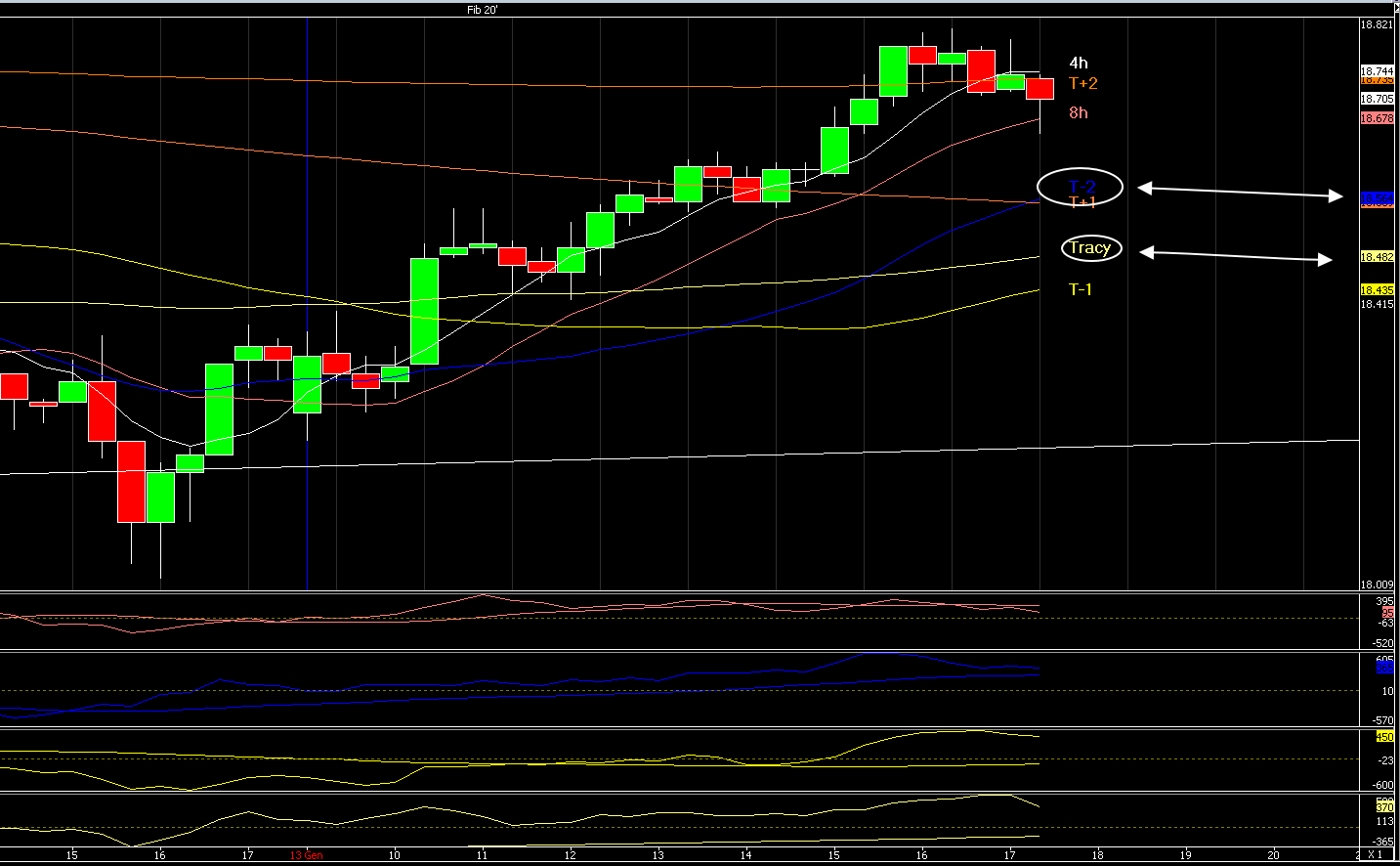Click the yellow "T-1" line label
Image resolution: width=1400 pixels, height=866 pixels.
[1081, 289]
